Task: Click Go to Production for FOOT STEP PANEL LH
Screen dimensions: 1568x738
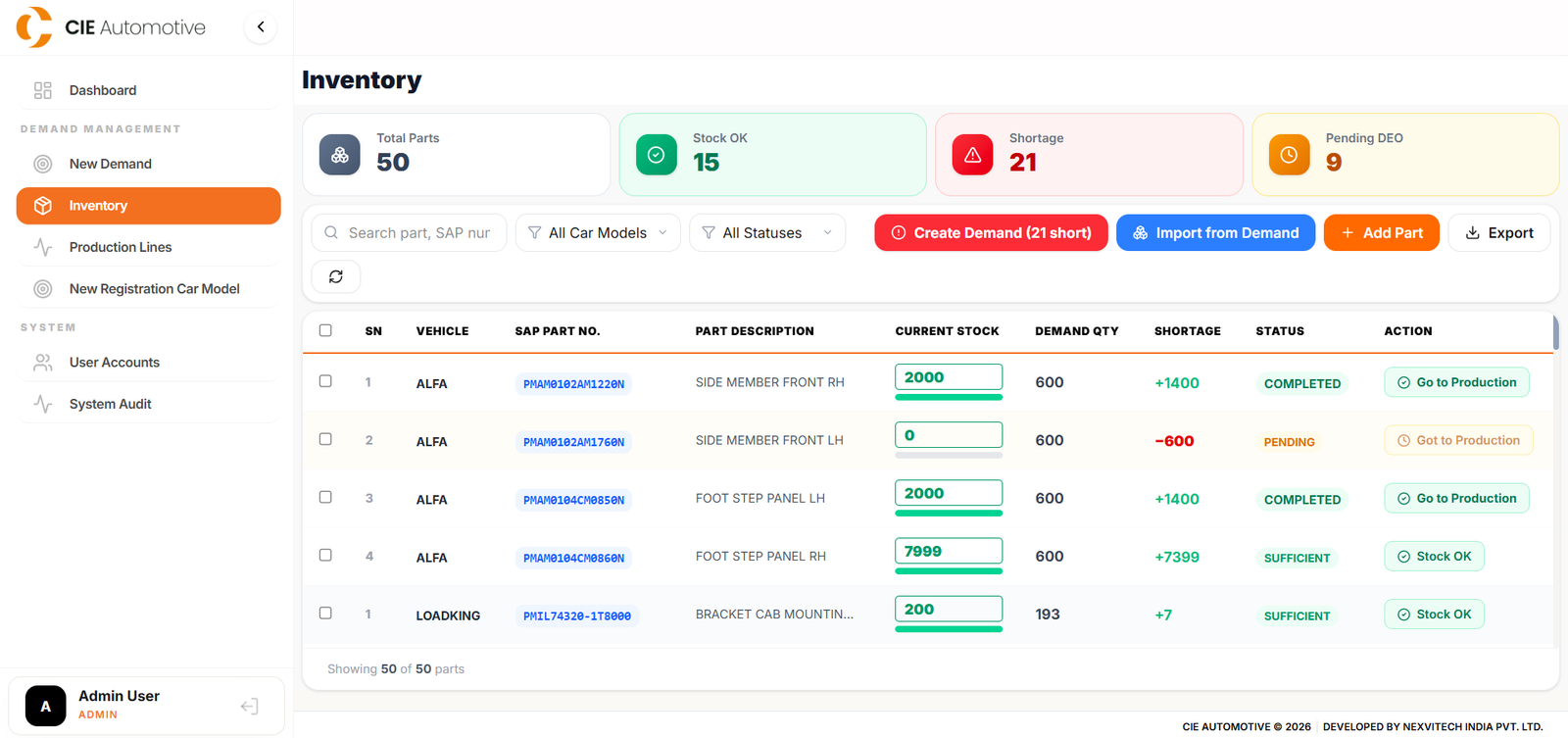Action: (1456, 498)
